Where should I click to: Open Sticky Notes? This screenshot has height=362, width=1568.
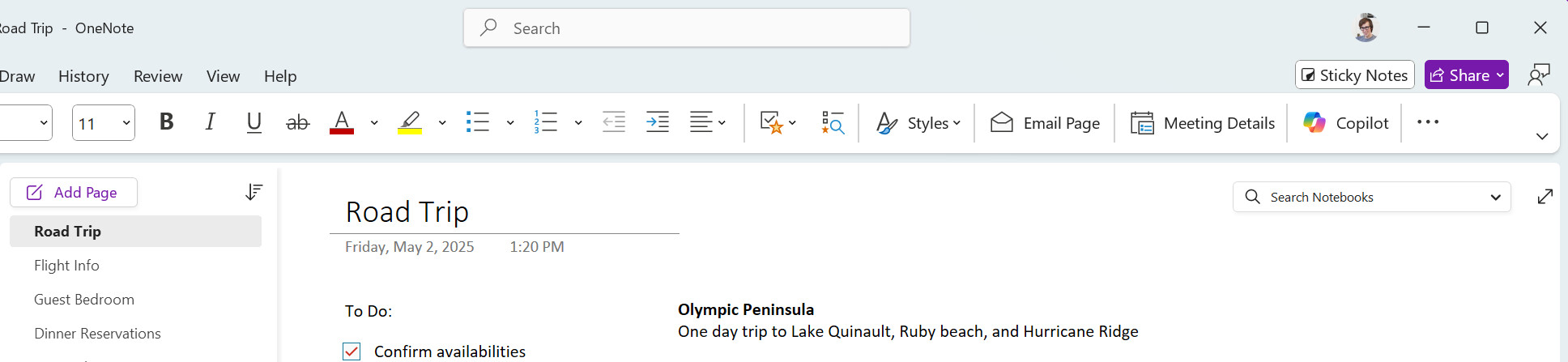pos(1355,75)
